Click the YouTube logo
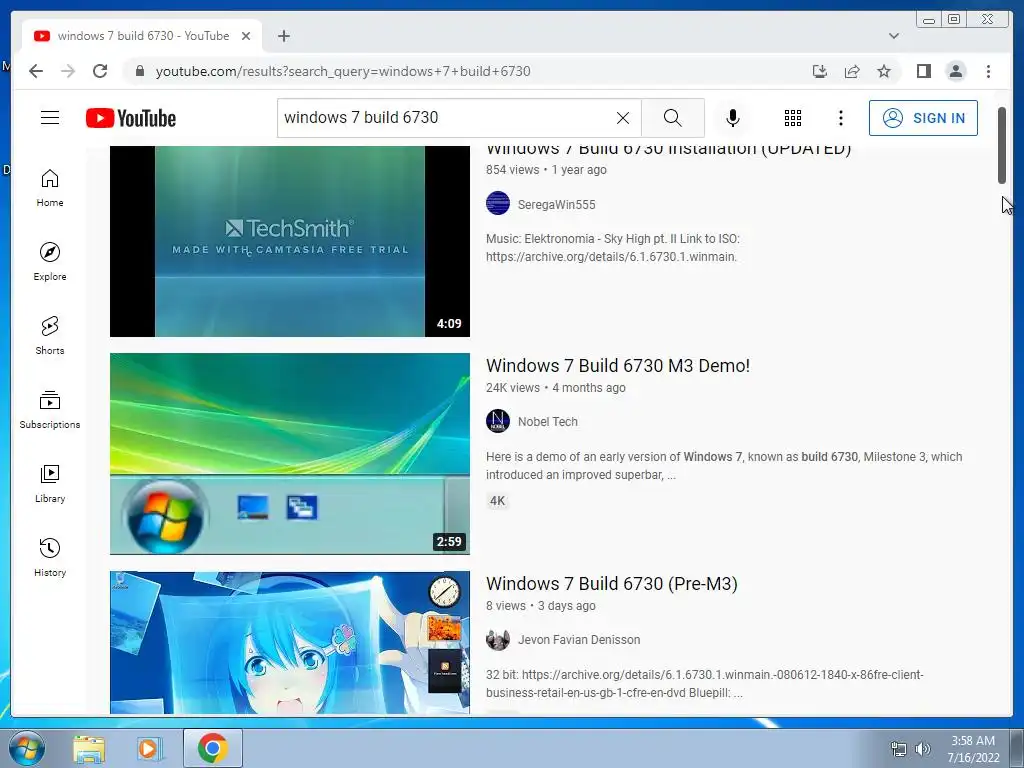Image resolution: width=1024 pixels, height=768 pixels. (x=131, y=118)
